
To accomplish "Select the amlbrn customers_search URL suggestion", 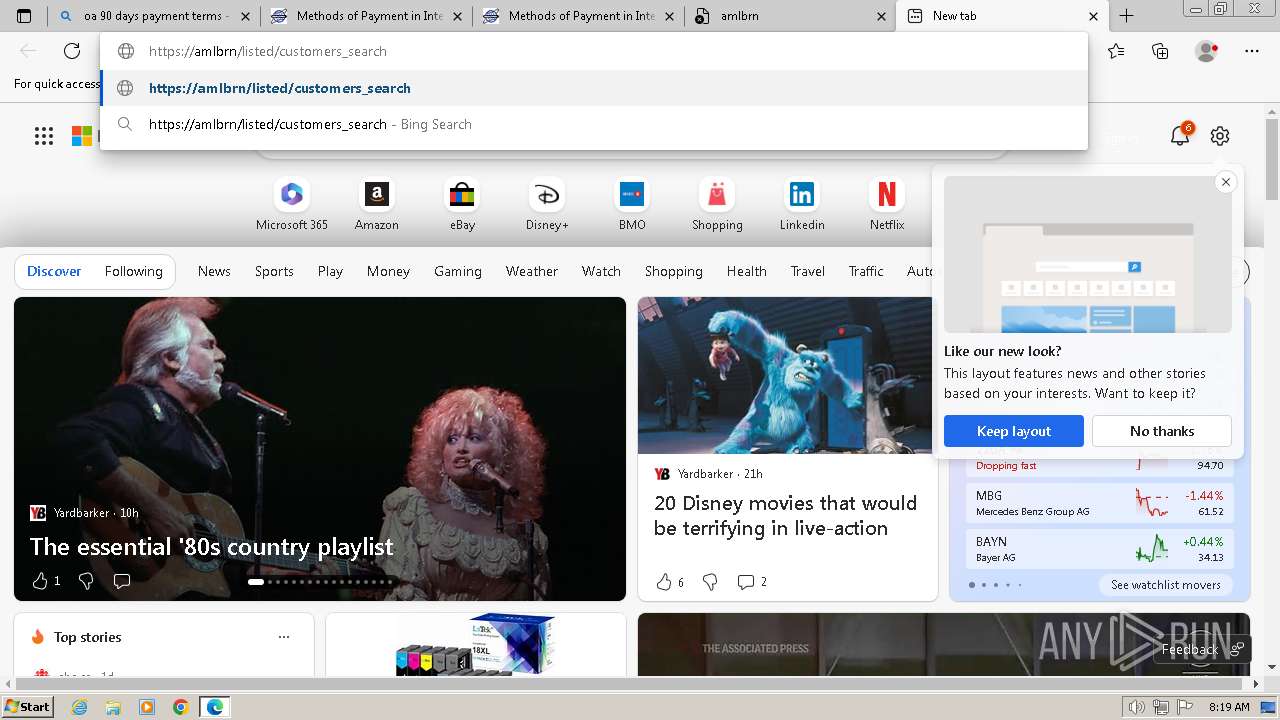I will click(594, 88).
